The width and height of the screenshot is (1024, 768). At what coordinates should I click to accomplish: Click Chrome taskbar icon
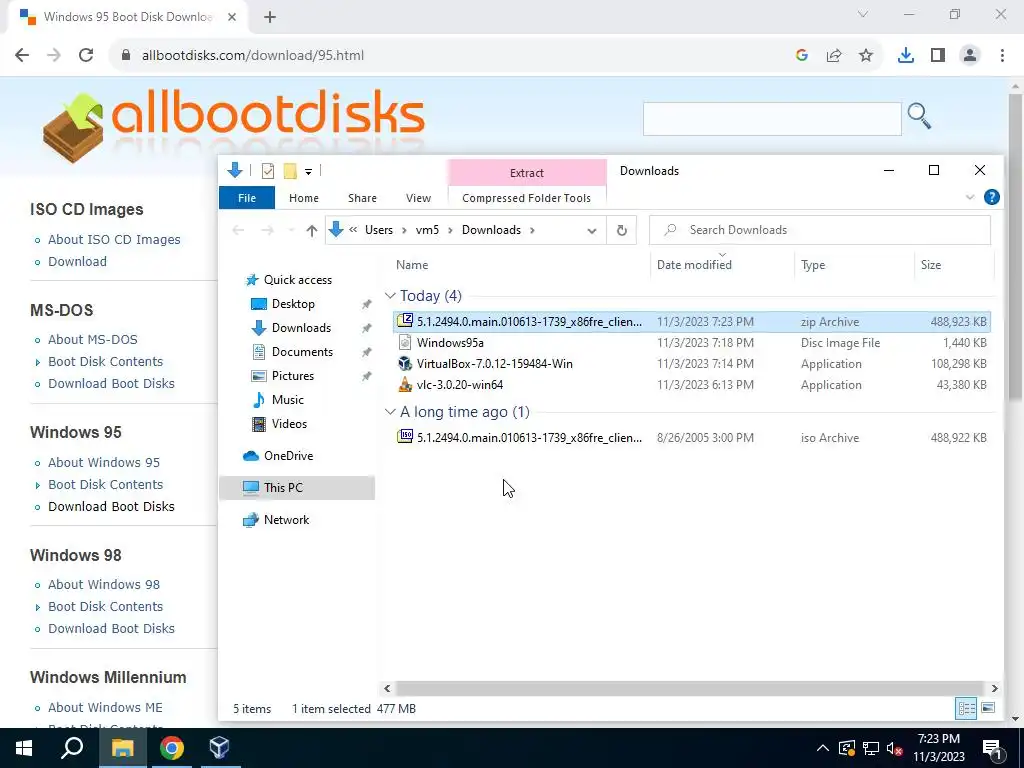pyautogui.click(x=172, y=748)
